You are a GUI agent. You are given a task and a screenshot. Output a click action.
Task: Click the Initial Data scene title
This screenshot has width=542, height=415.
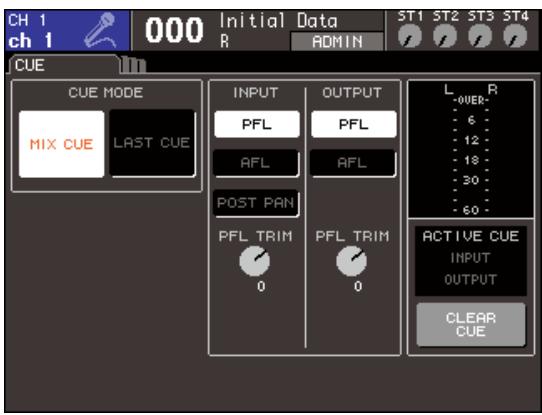[x=279, y=21]
